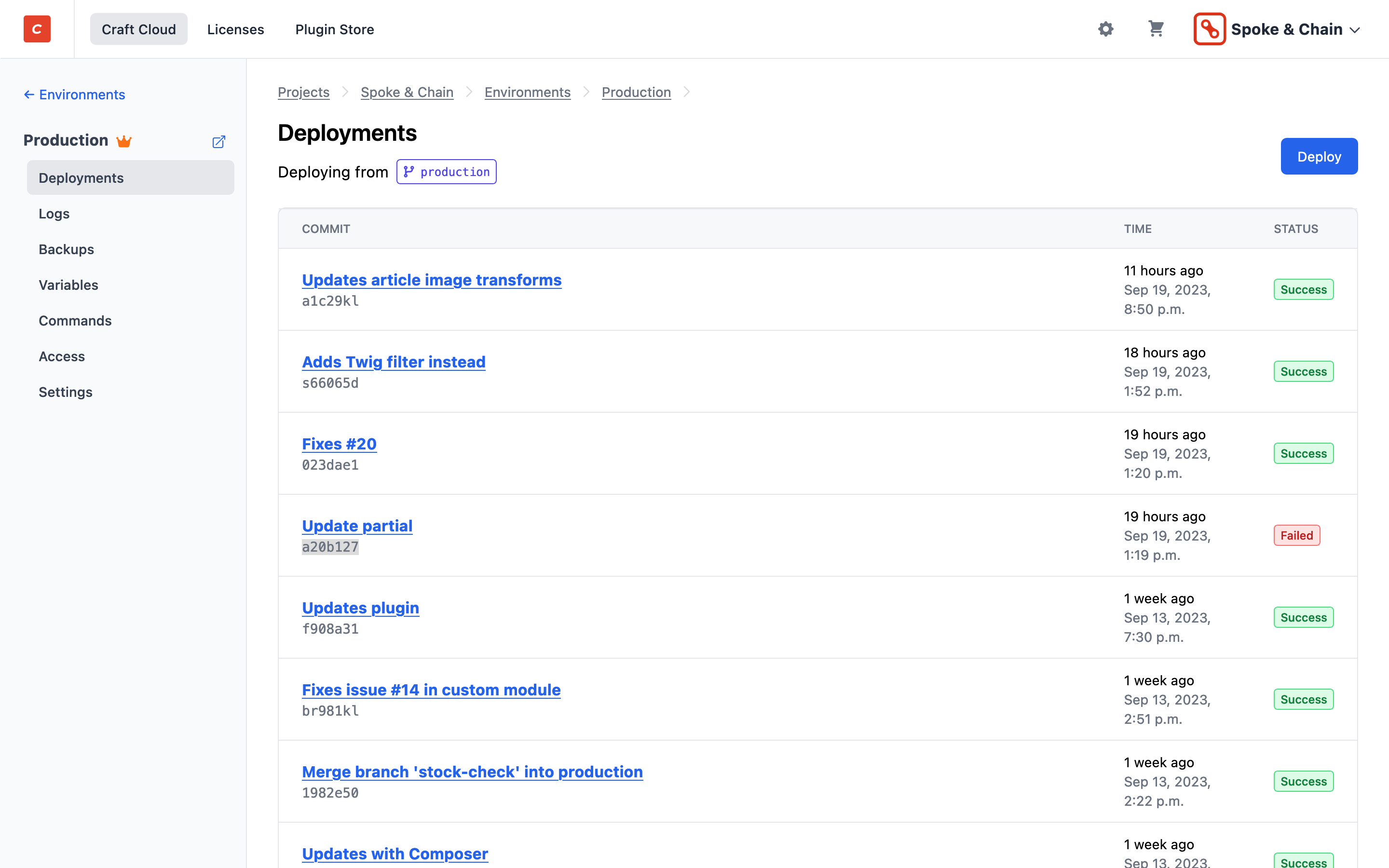Click the Spoke & Chain organization logo
The image size is (1389, 868).
pos(1210,29)
